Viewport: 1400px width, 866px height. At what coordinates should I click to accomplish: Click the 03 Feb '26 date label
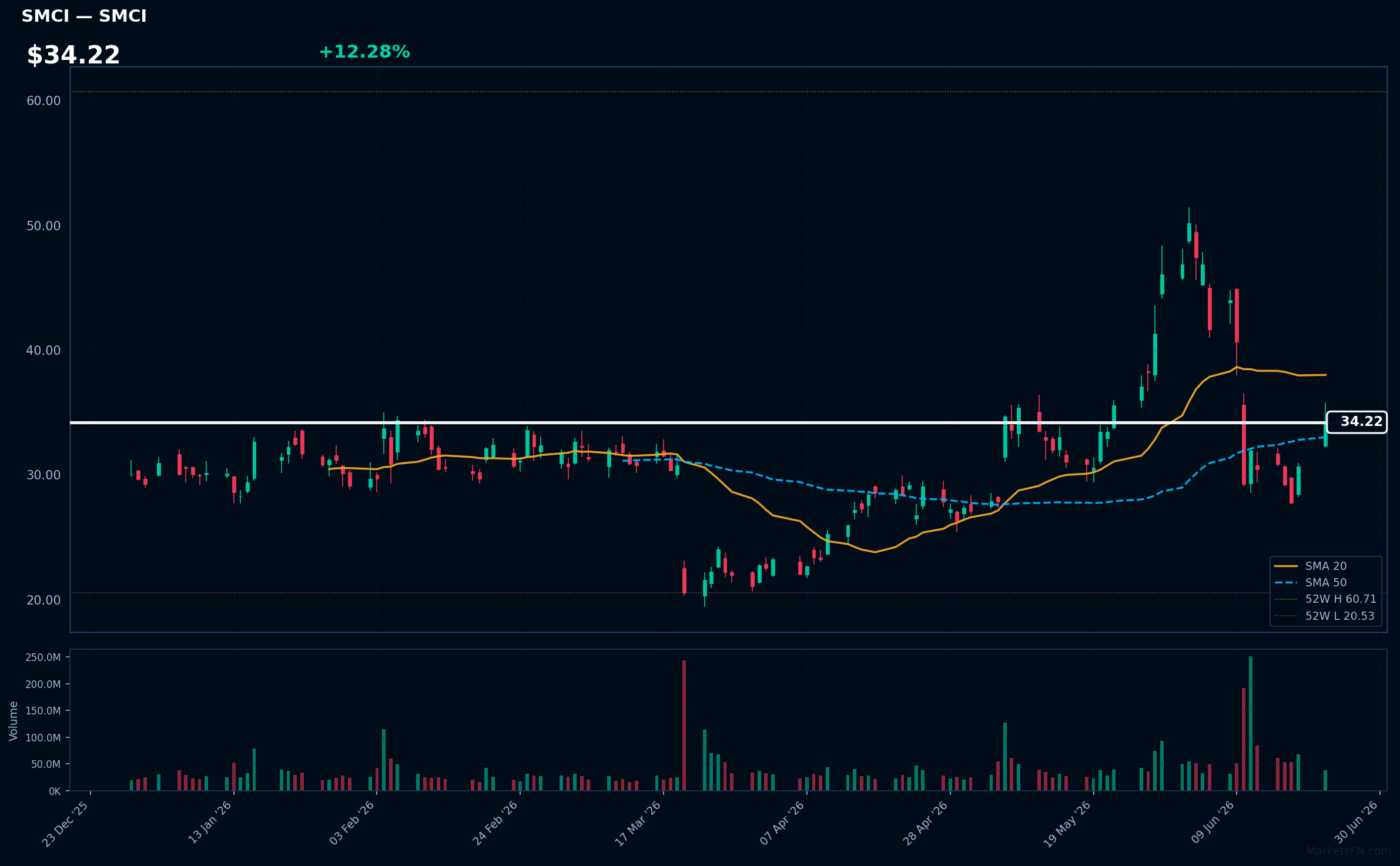[352, 823]
